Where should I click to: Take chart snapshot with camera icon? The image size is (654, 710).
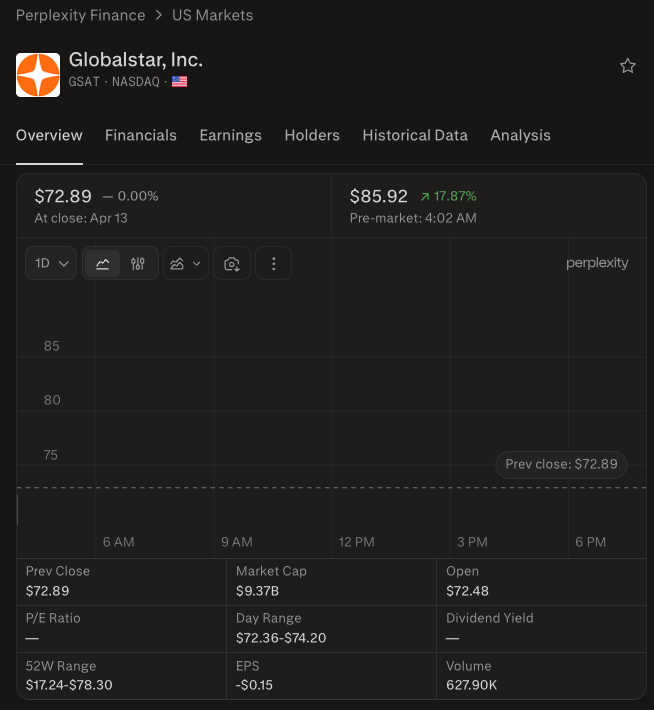(232, 263)
